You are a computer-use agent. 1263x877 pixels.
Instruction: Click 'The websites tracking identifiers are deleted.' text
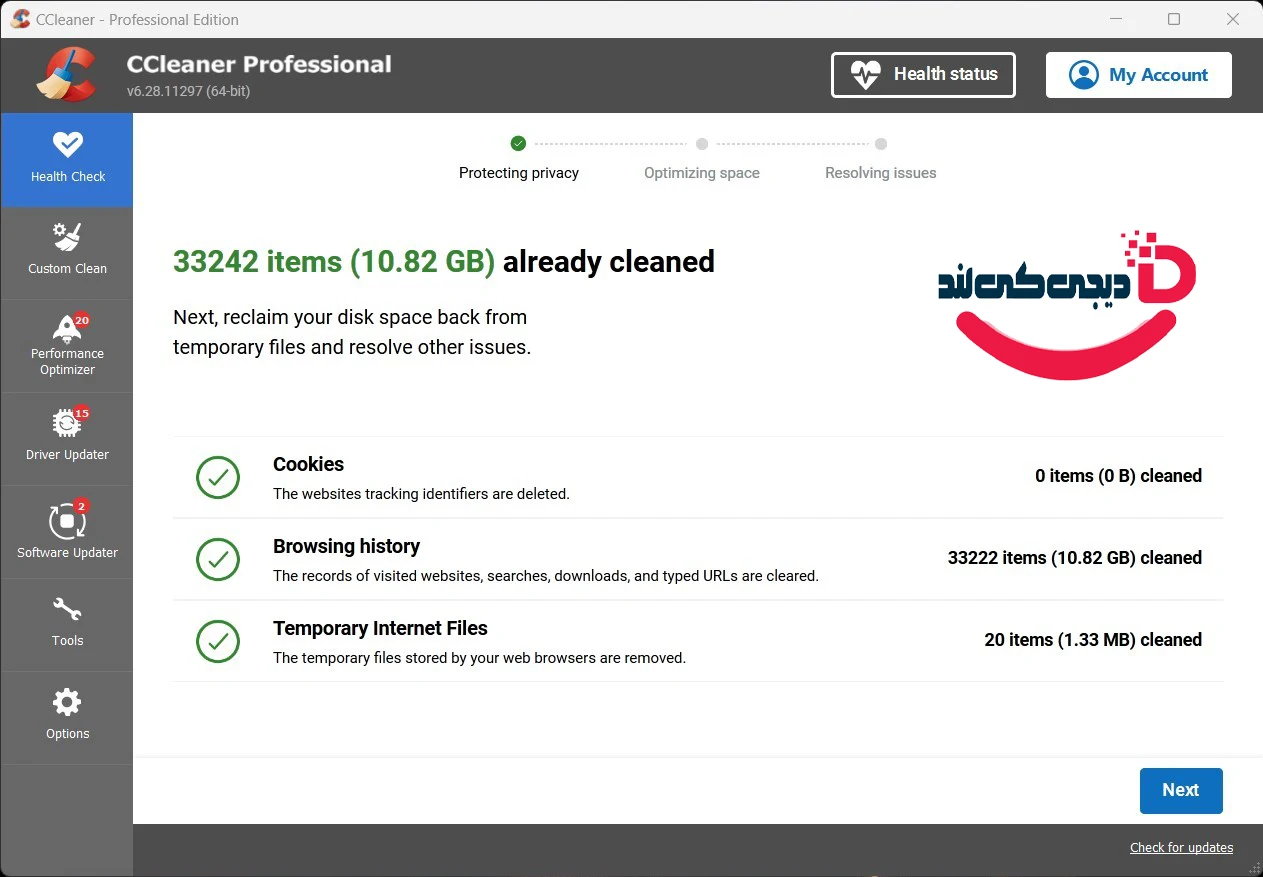coord(421,494)
